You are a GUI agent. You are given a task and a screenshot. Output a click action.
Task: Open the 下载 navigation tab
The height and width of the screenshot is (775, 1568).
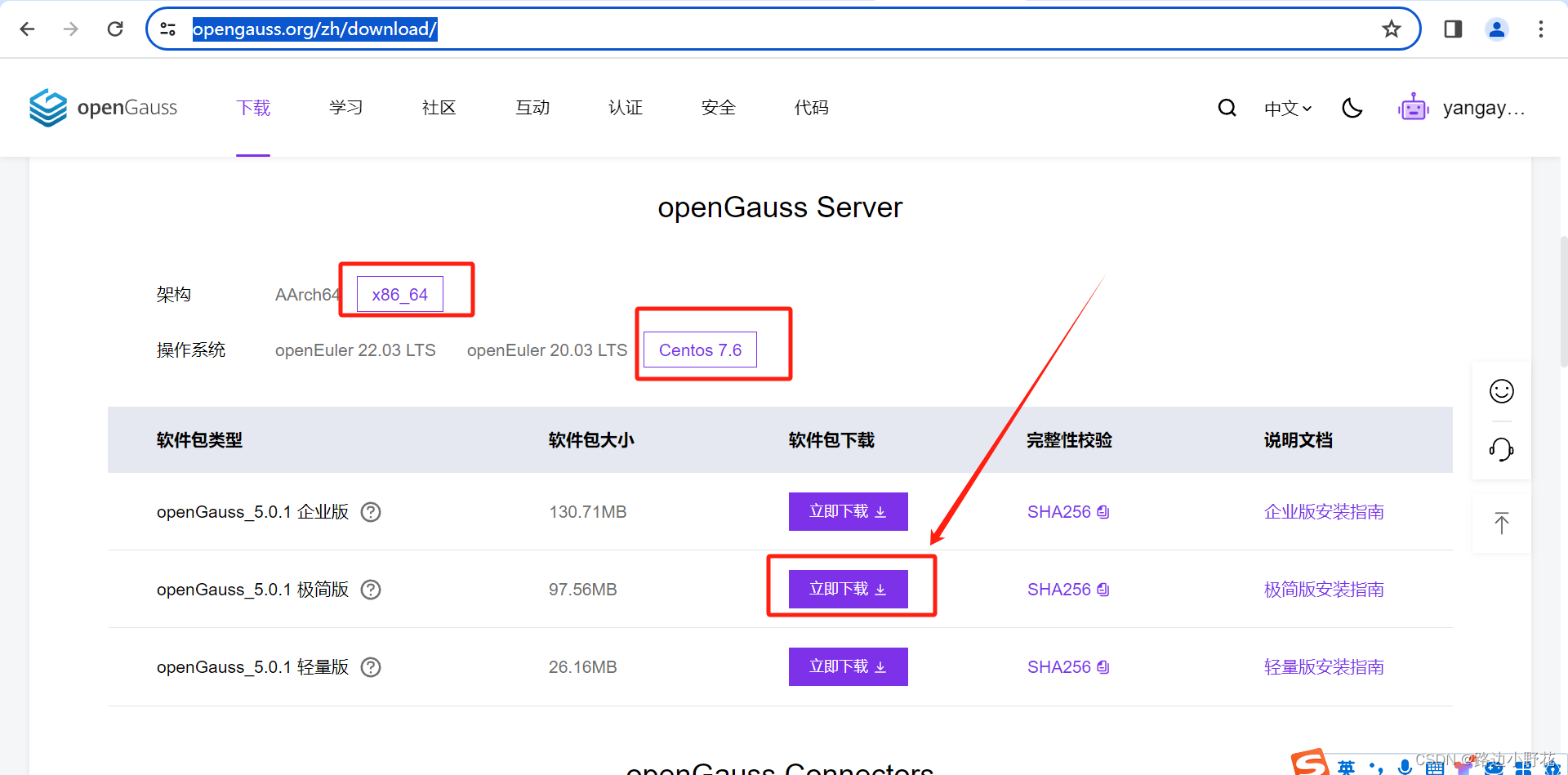[253, 108]
